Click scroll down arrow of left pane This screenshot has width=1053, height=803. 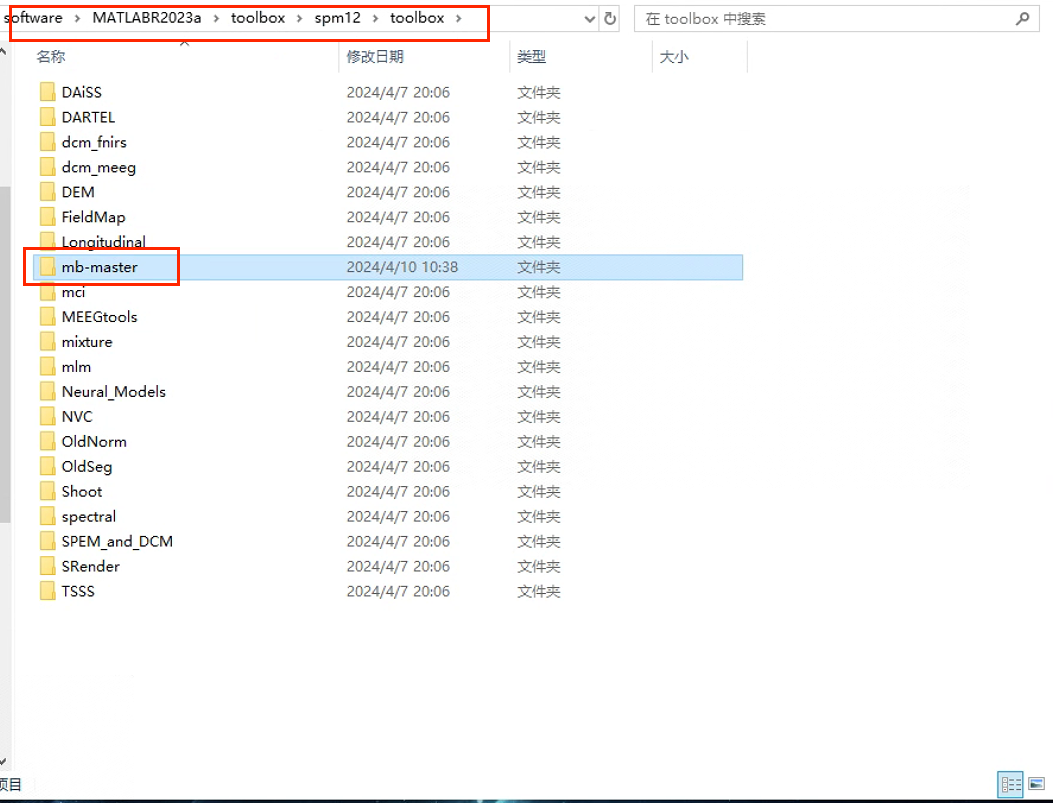[x=3, y=761]
